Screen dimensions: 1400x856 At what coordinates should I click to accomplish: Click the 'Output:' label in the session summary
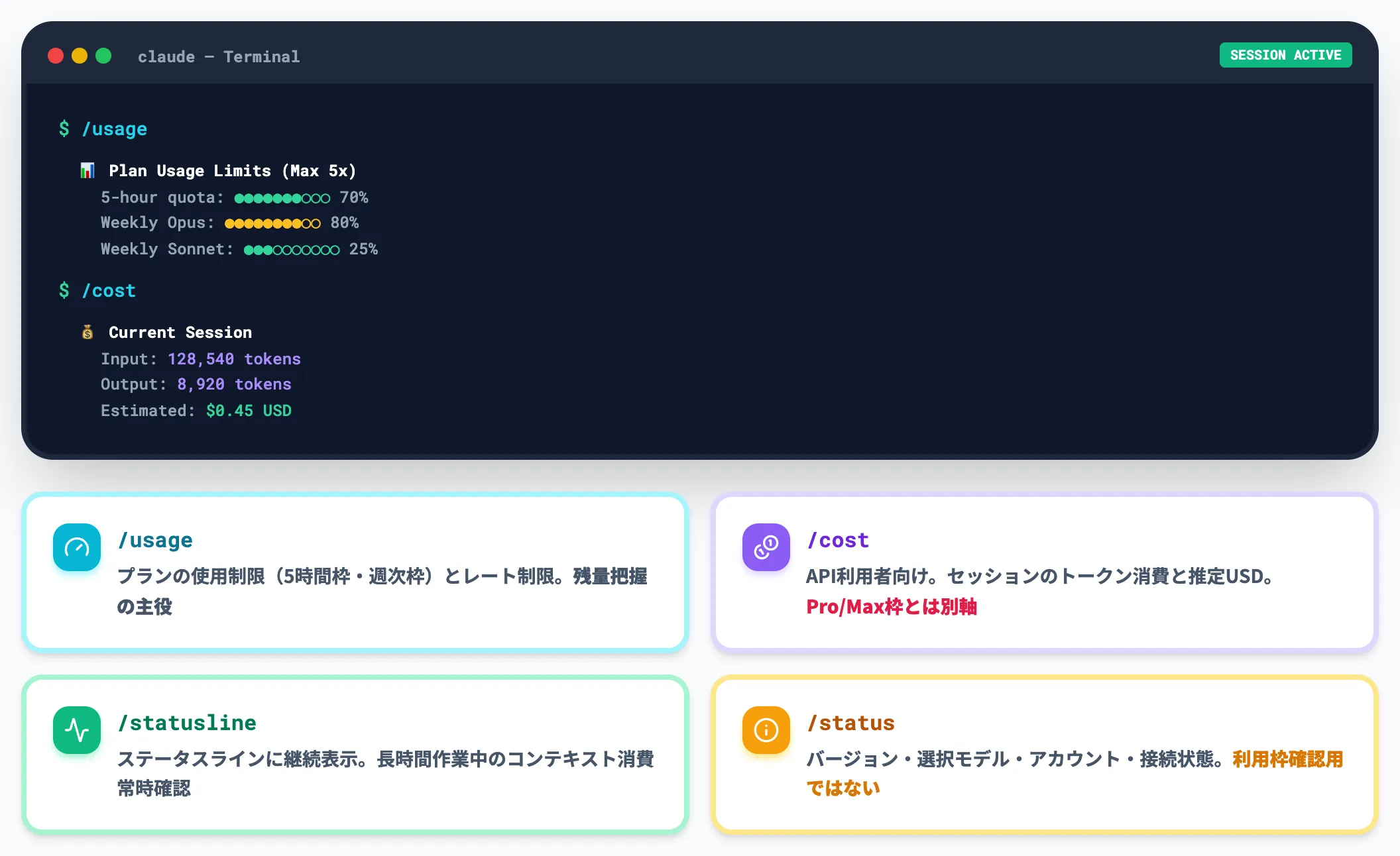tap(133, 384)
